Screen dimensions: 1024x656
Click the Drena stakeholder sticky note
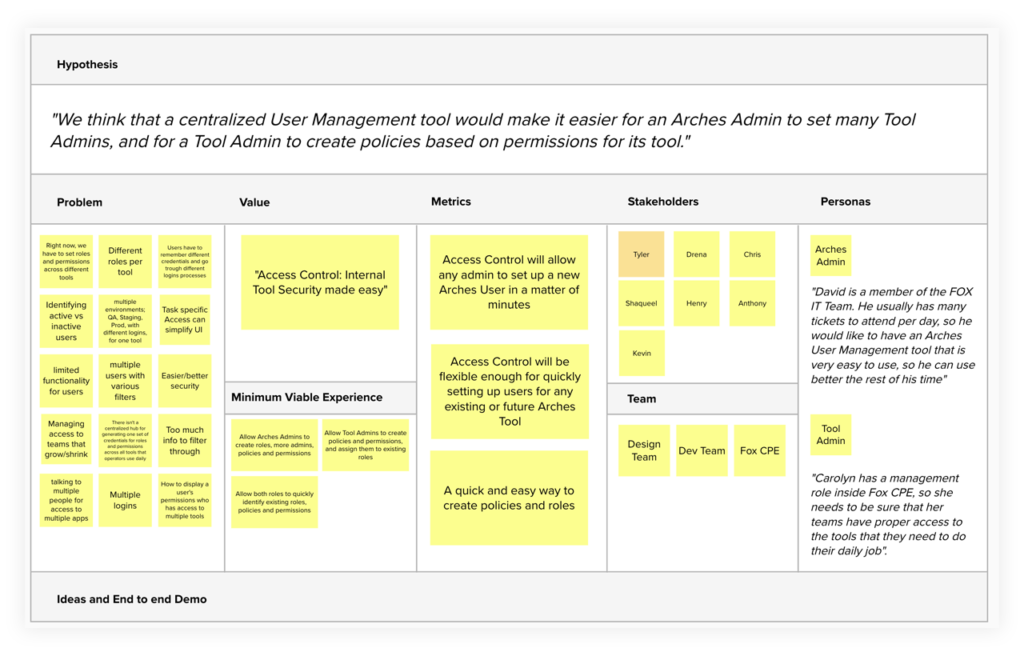[697, 254]
